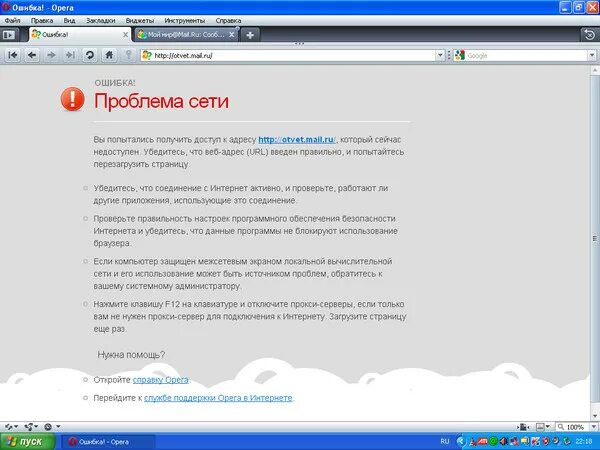Click the vertical scrollbar up arrow

click(x=595, y=71)
